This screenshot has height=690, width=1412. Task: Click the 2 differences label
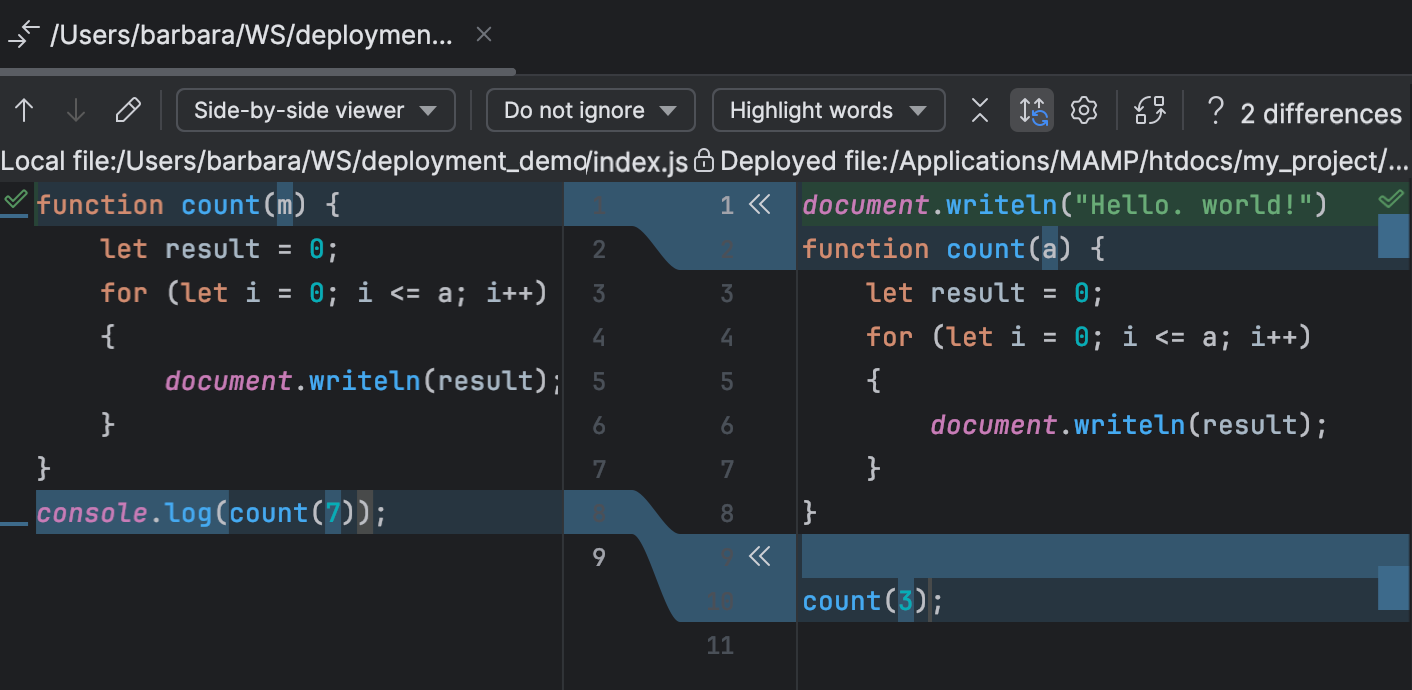click(x=1321, y=114)
